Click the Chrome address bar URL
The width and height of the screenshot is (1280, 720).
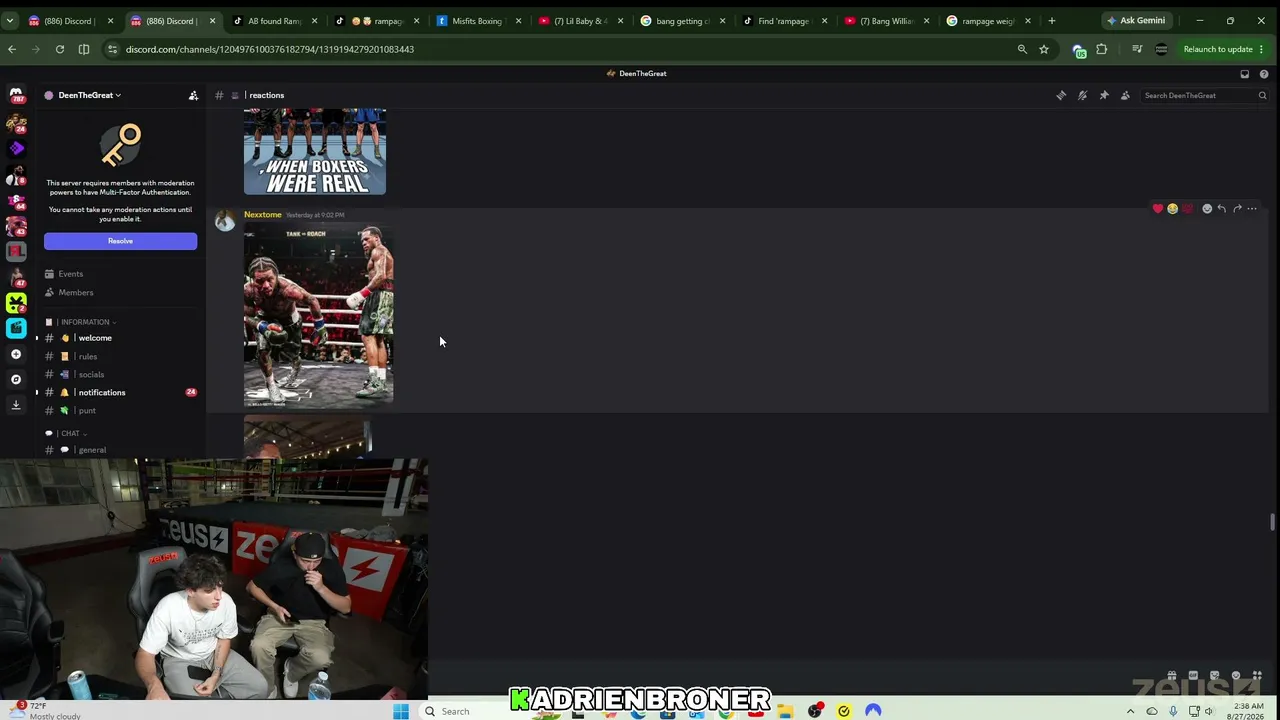tap(270, 49)
